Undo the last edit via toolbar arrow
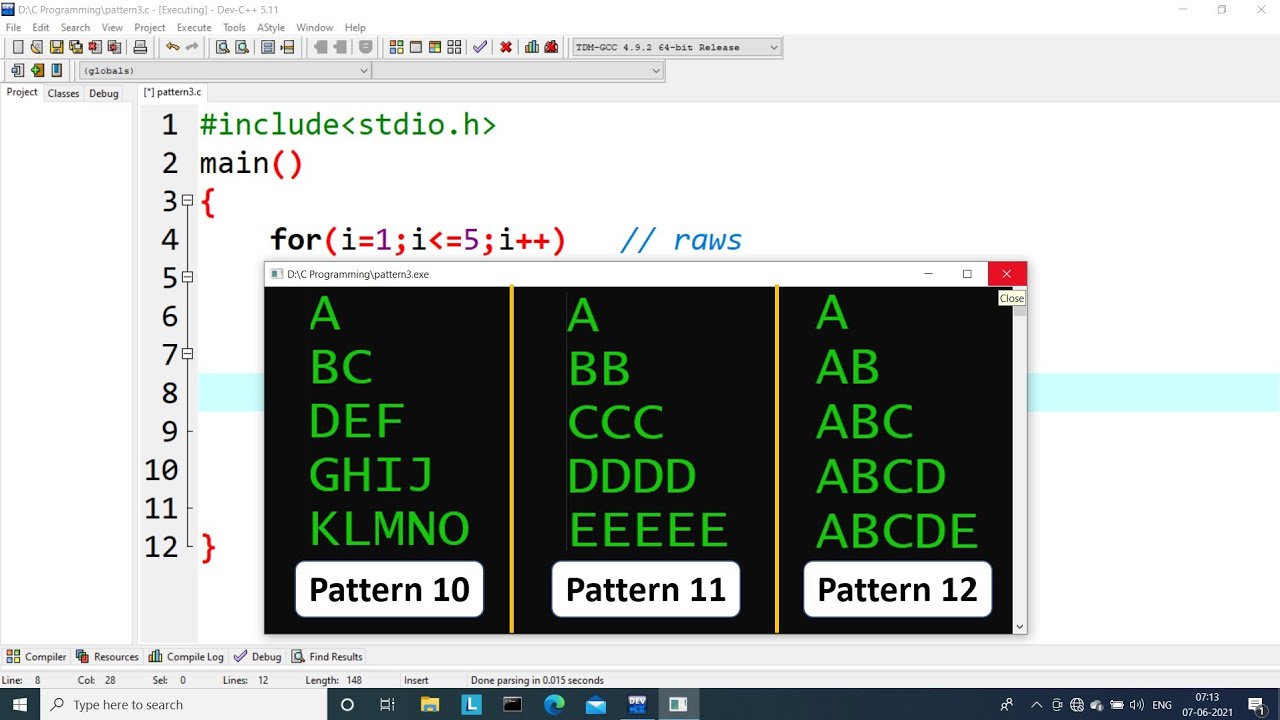Screen dimensions: 1280x720 (173, 47)
